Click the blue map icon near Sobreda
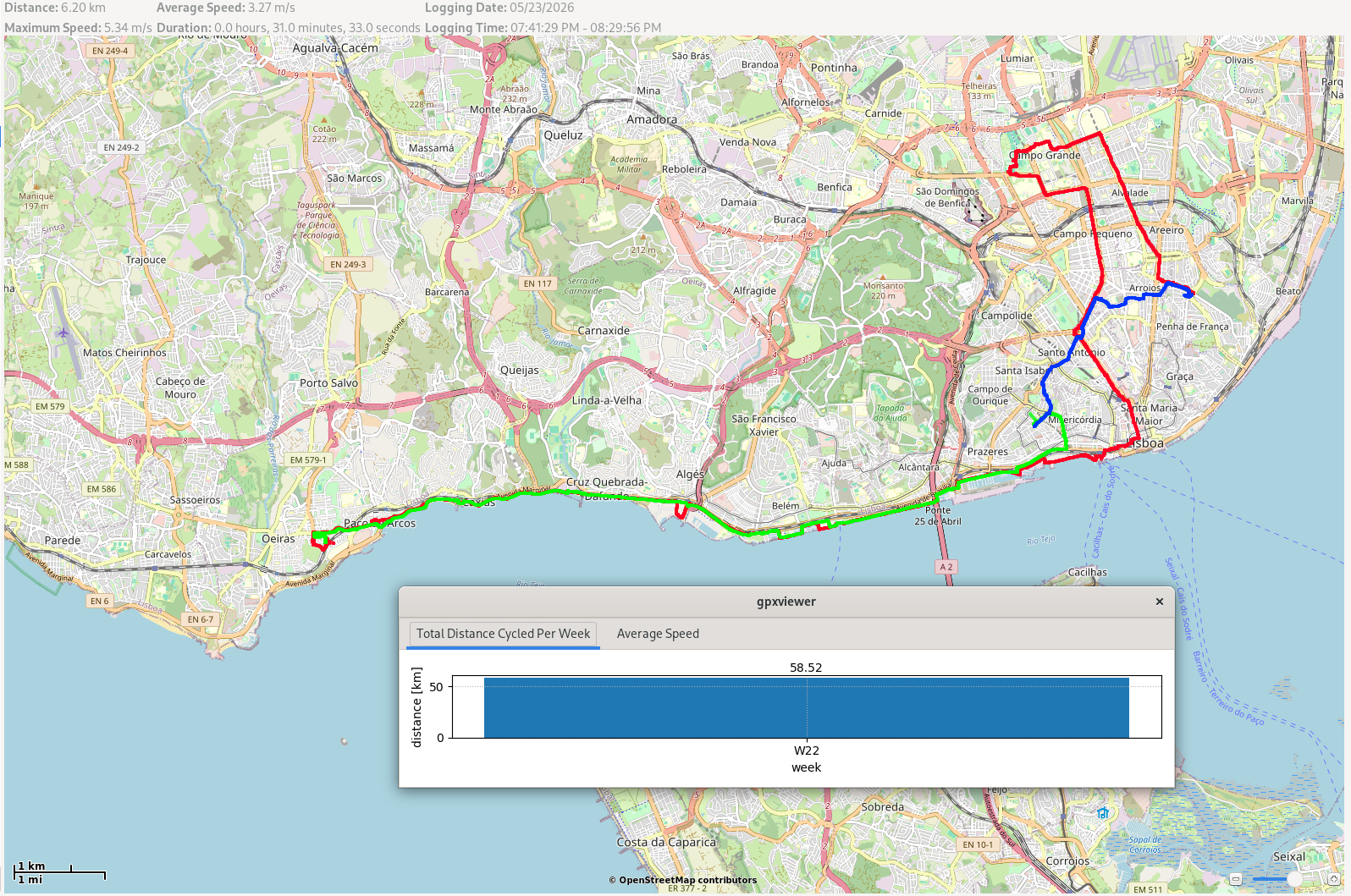The width and height of the screenshot is (1351, 896). 1102,813
